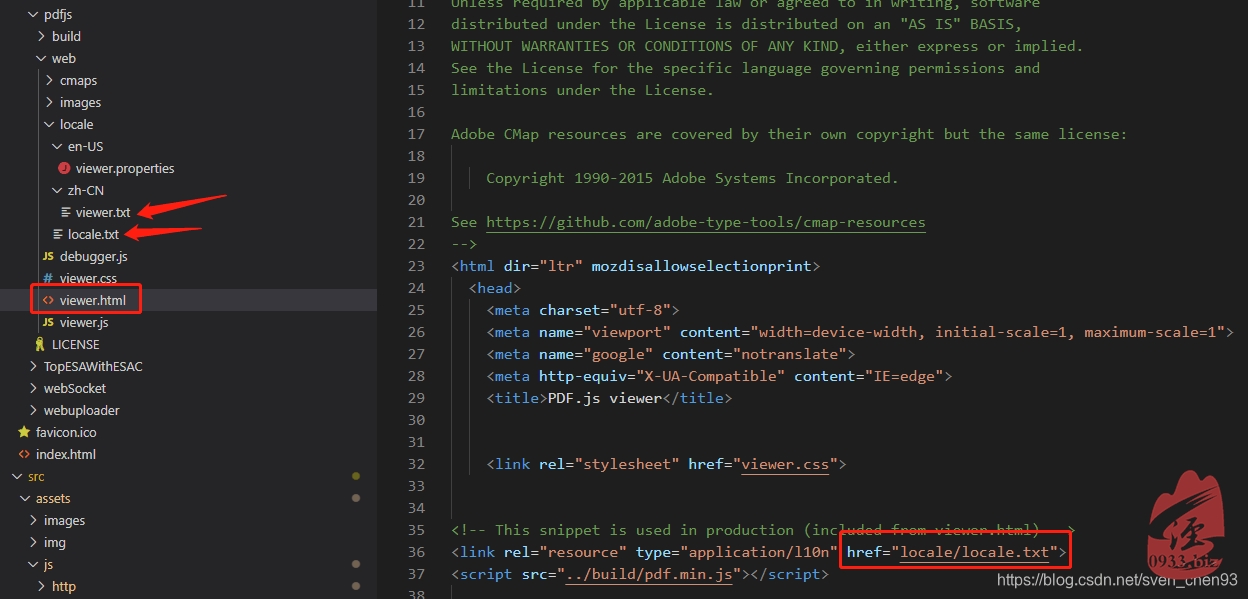Click the locale.txt file icon
1248x599 pixels.
[58, 235]
